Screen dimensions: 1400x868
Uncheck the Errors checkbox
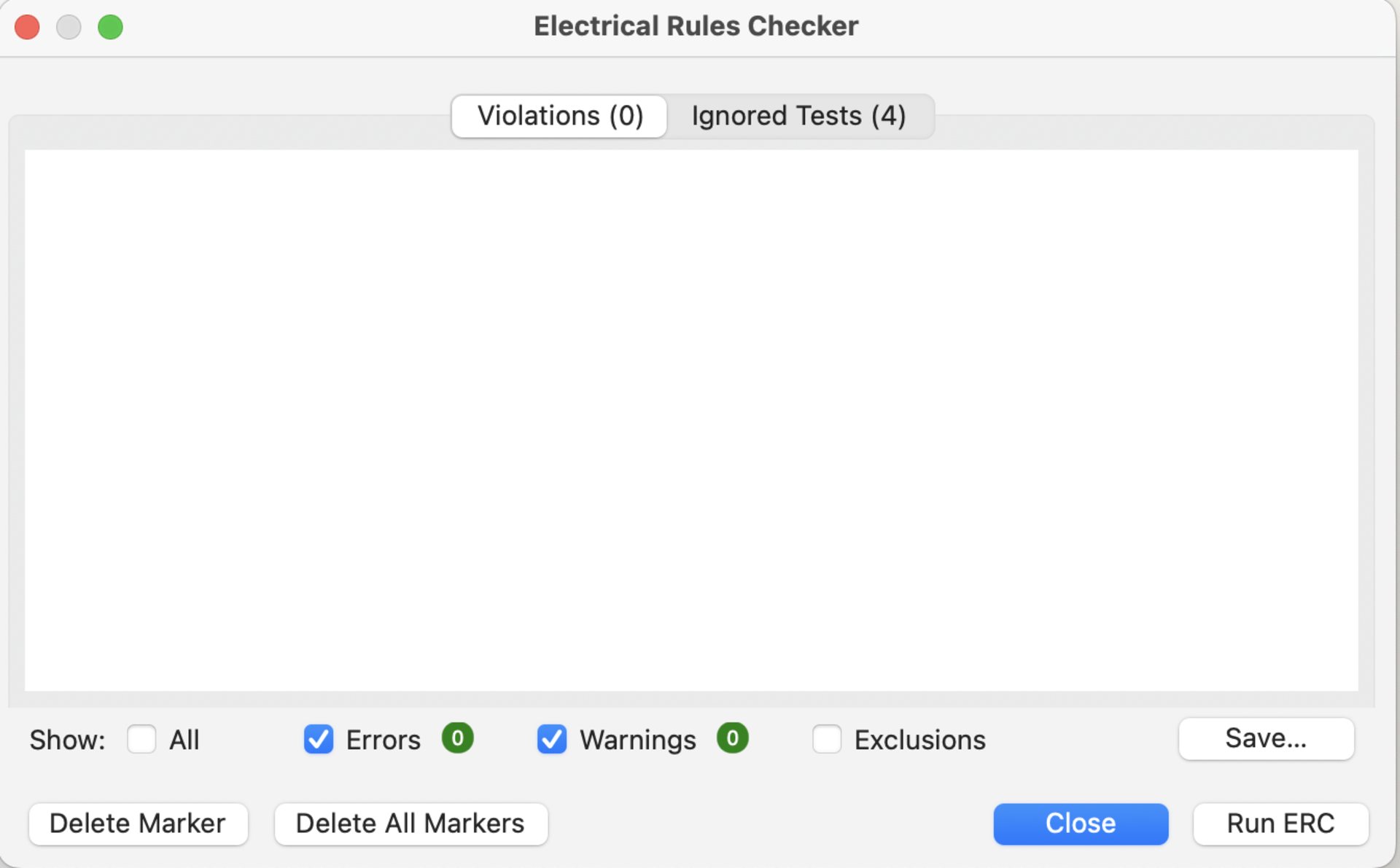(x=319, y=739)
